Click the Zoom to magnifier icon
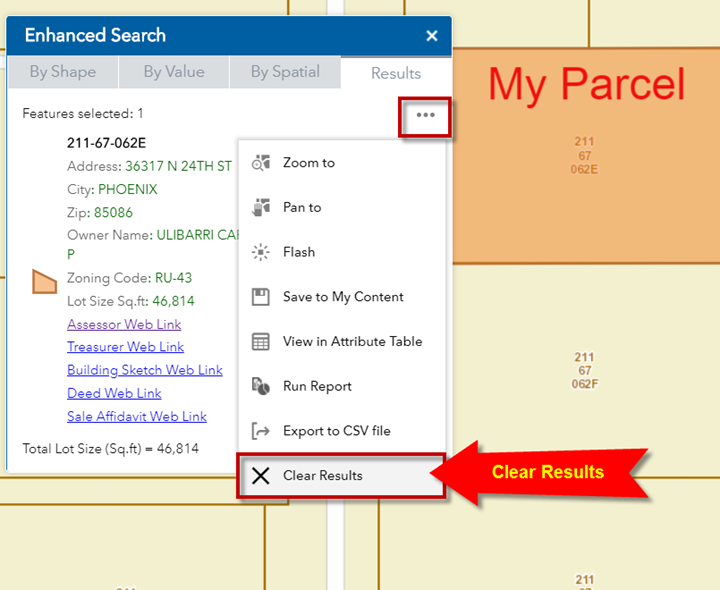This screenshot has width=720, height=590. tap(261, 163)
